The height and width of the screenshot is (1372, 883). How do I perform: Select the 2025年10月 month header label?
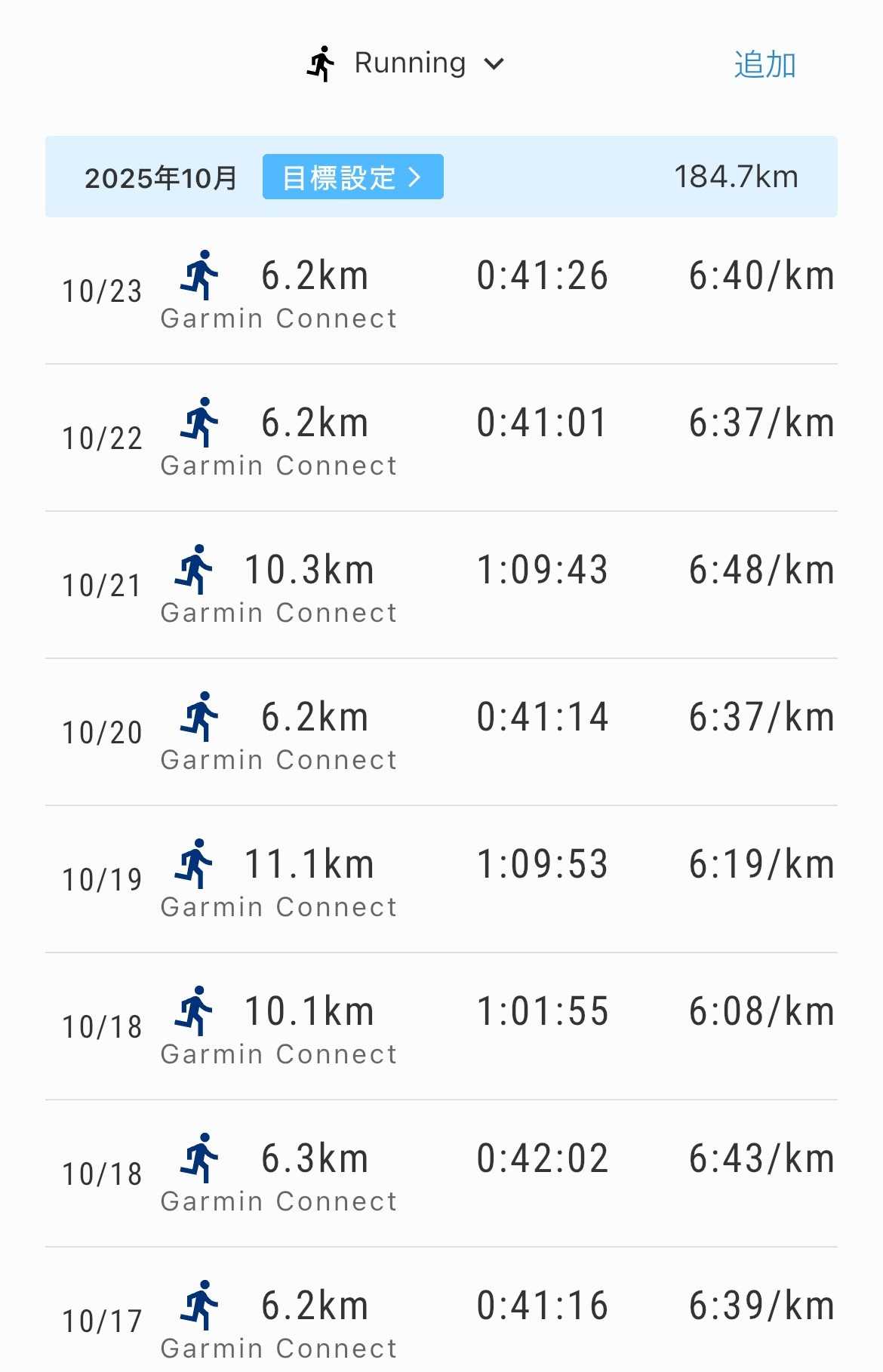[x=161, y=178]
